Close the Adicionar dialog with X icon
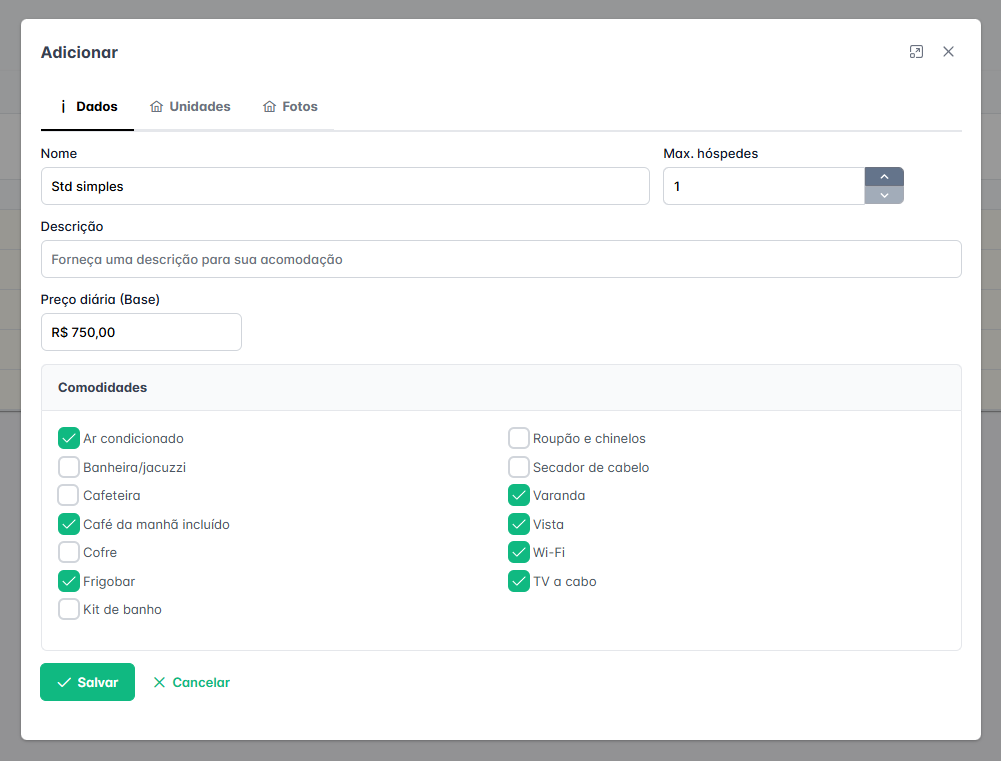The height and width of the screenshot is (761, 1001). tap(948, 52)
